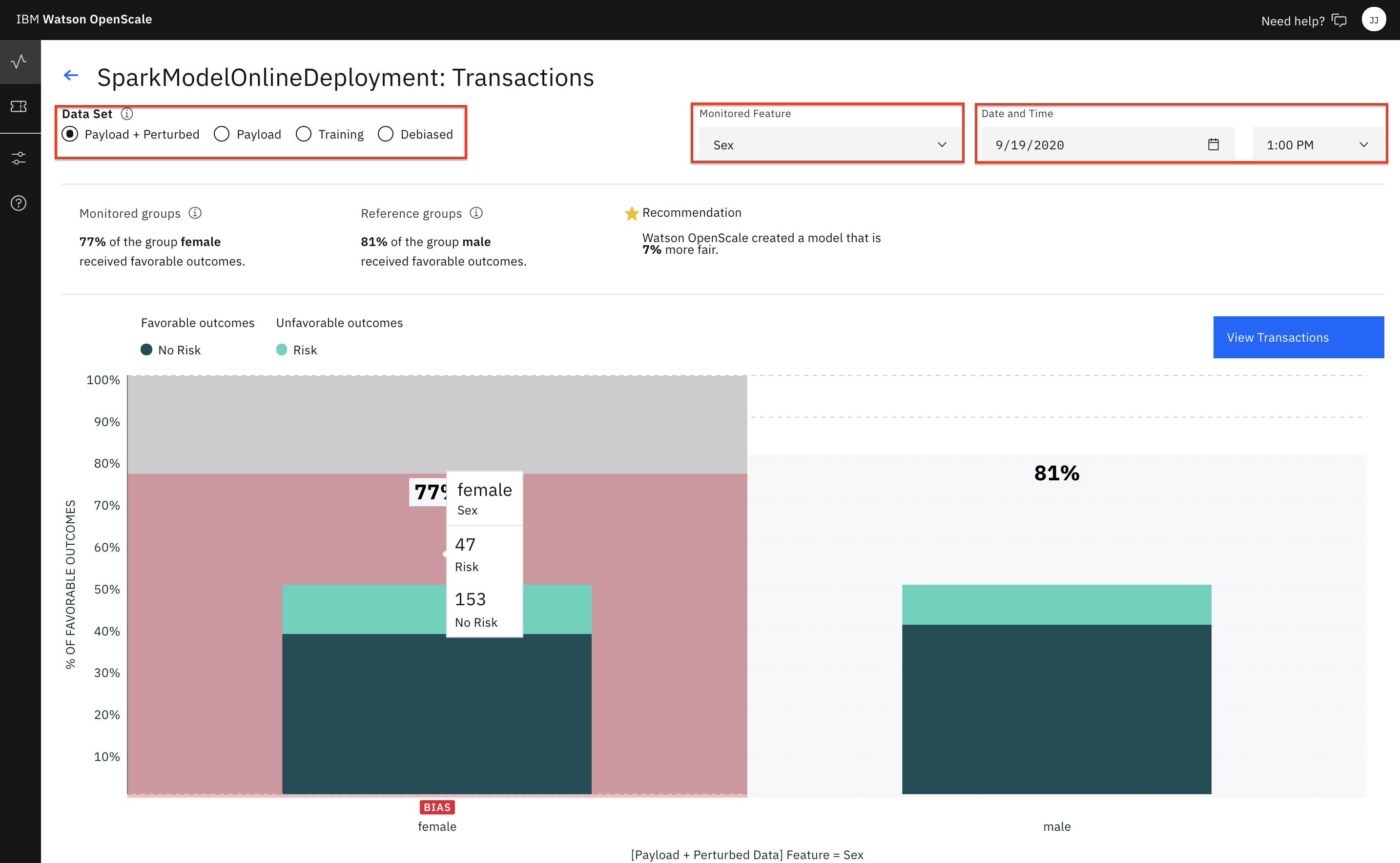Viewport: 1400px width, 863px height.
Task: Click Need help? in the top bar
Action: pyautogui.click(x=1293, y=21)
